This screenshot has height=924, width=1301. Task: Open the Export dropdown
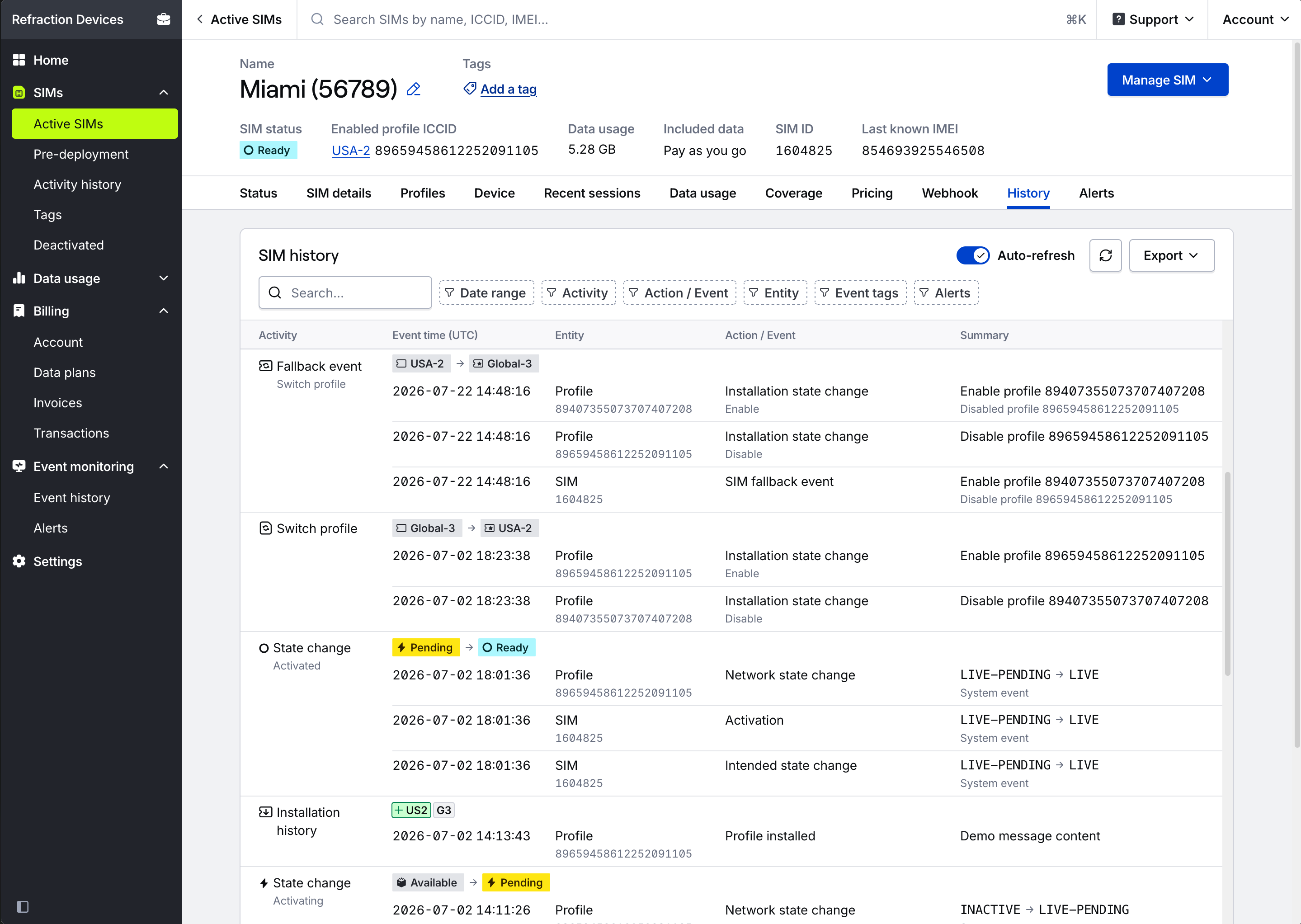point(1171,255)
